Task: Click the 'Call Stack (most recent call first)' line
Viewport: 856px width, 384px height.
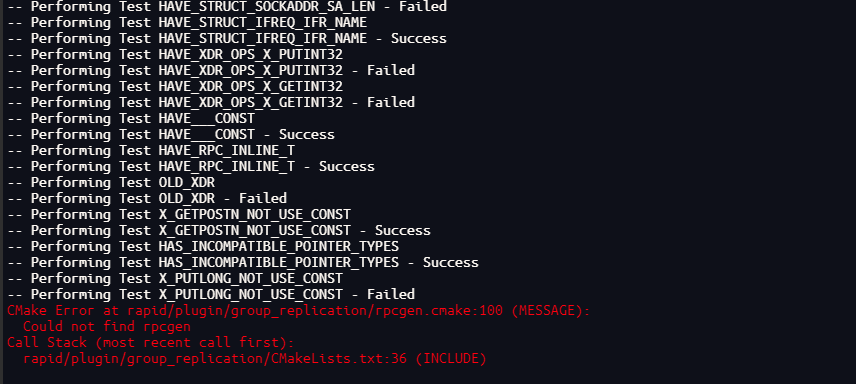Action: coord(151,342)
